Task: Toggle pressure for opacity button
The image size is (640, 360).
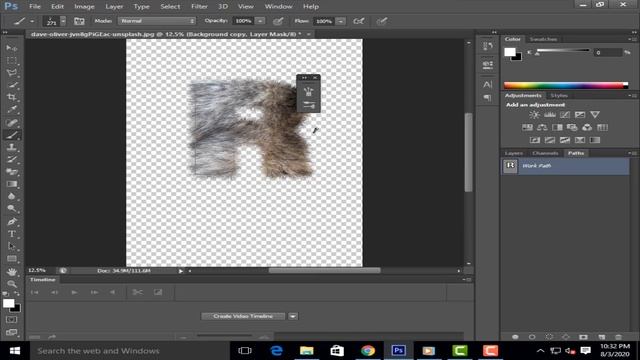Action: point(278,21)
